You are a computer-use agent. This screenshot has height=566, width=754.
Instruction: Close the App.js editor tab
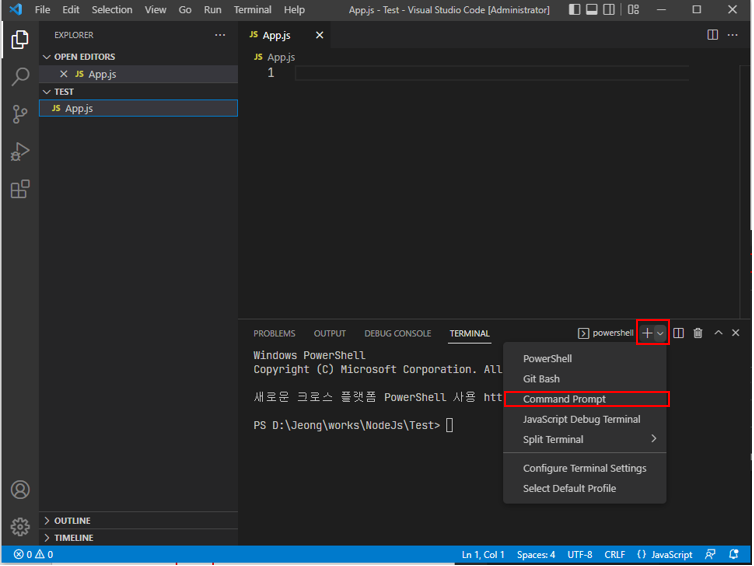pos(319,35)
